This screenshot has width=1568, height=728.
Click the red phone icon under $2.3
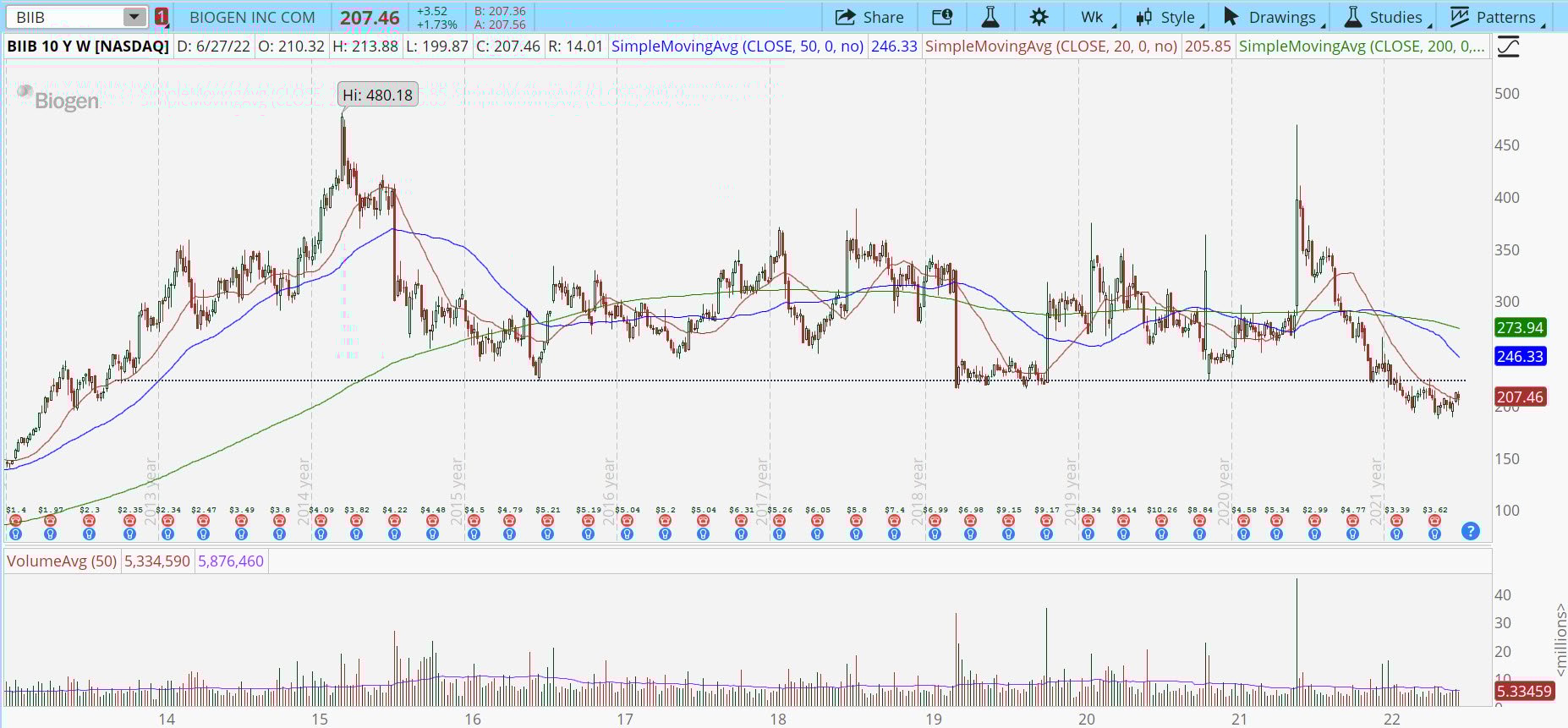pos(89,521)
